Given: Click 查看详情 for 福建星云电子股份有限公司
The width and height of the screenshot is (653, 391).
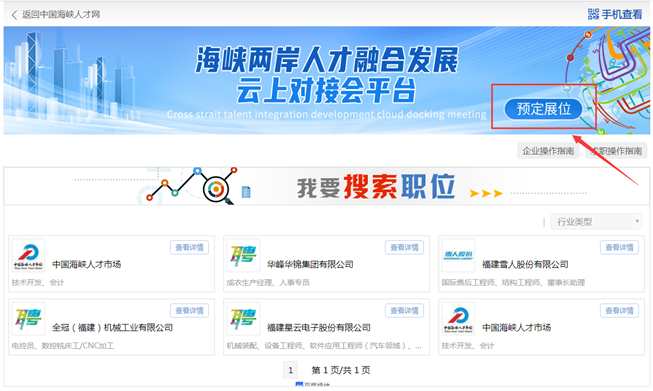Looking at the screenshot, I should [x=404, y=311].
